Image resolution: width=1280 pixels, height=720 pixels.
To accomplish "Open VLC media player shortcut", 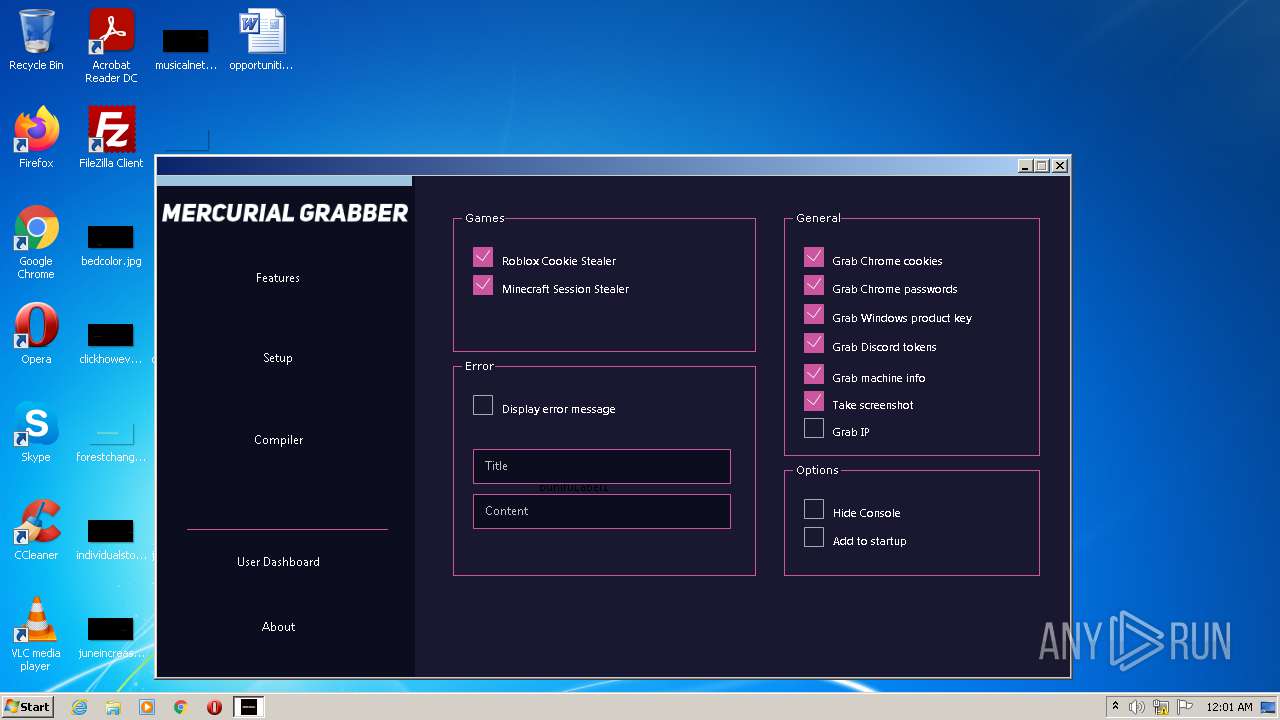I will tap(36, 634).
